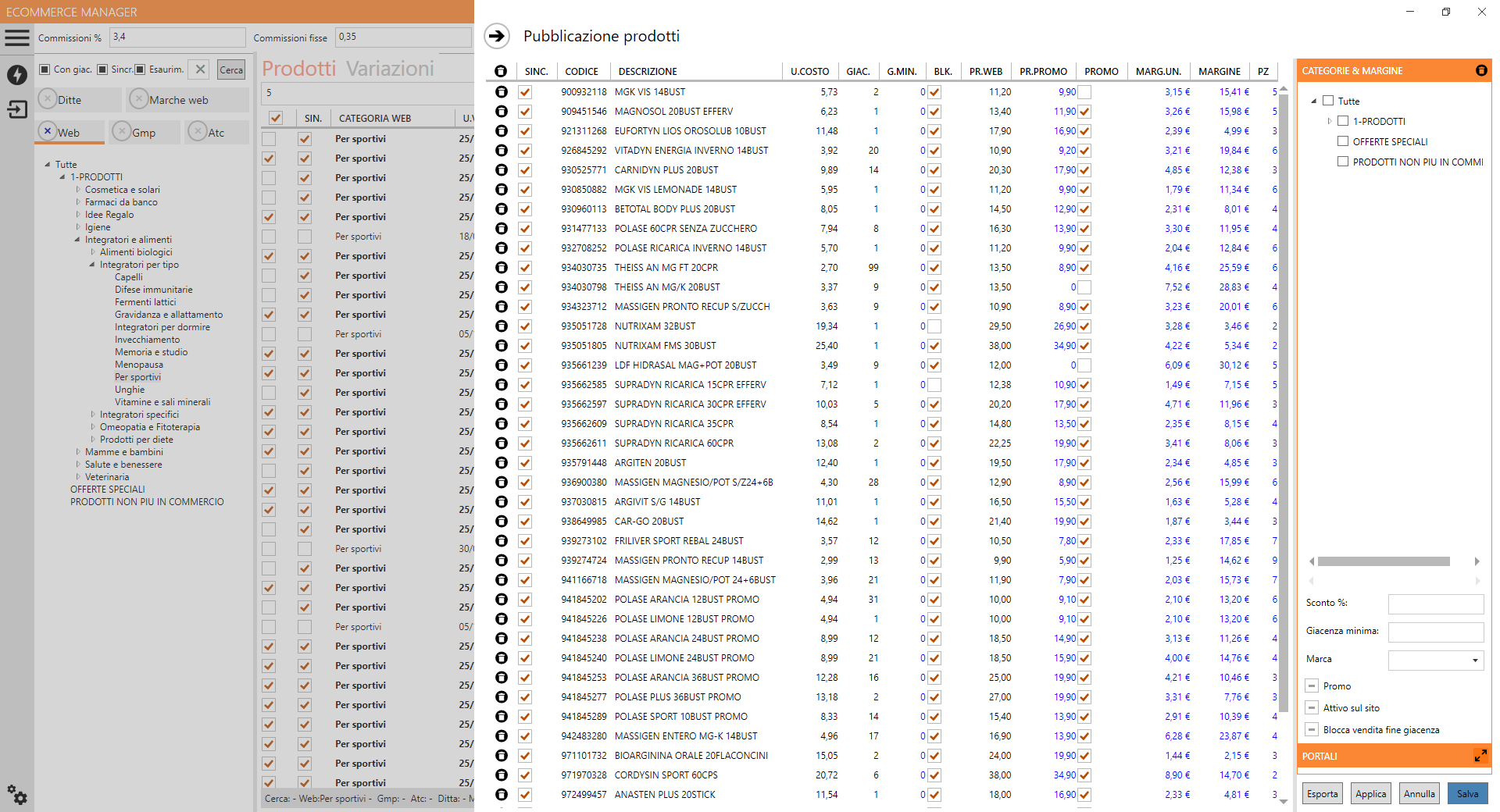
Task: Open the hamburger menu in the sidebar
Action: 16,37
